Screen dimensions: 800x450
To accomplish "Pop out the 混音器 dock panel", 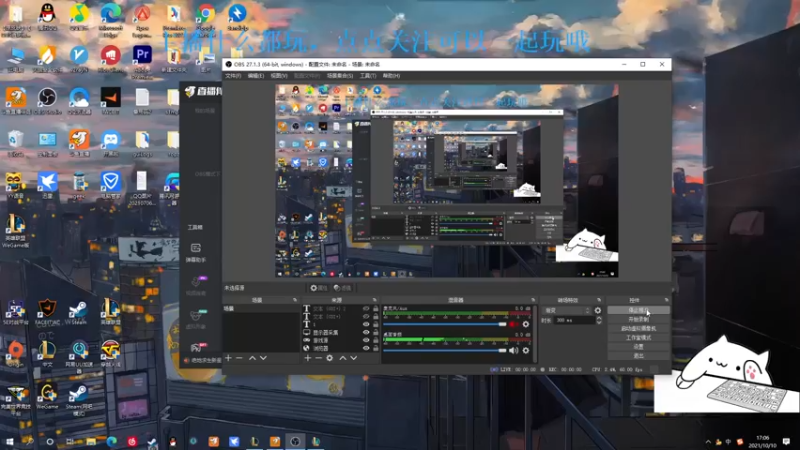I will click(x=533, y=300).
